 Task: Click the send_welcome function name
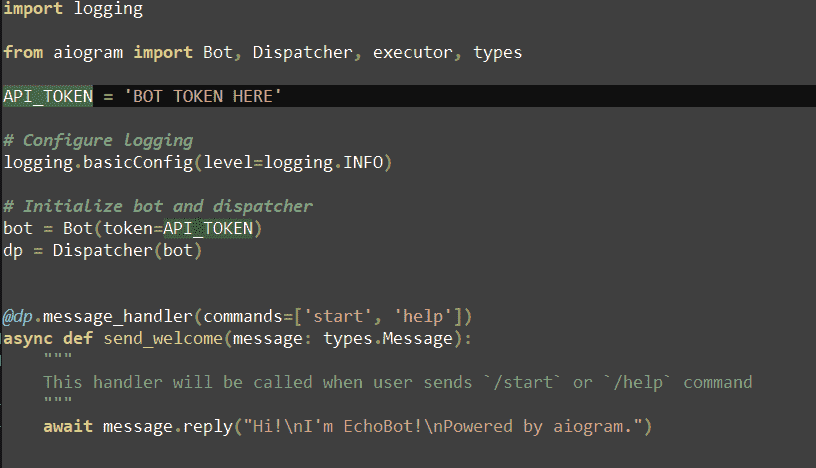tap(163, 339)
